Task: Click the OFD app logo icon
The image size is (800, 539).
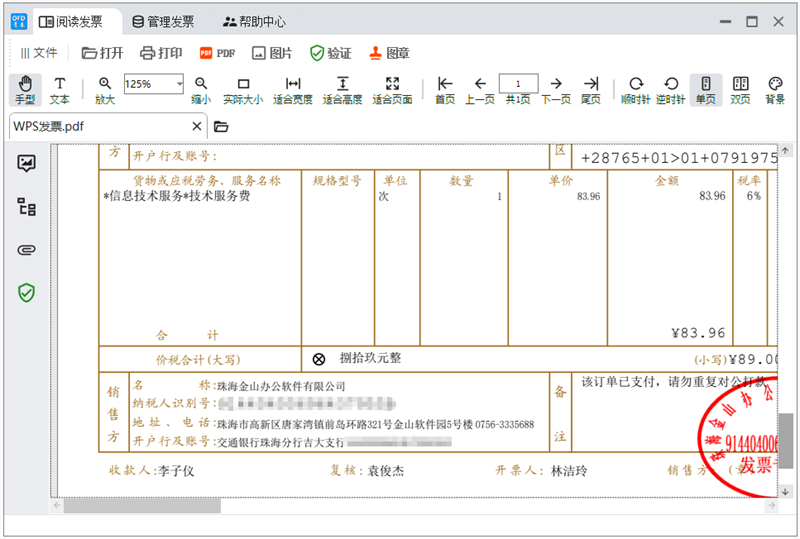Action: point(19,21)
